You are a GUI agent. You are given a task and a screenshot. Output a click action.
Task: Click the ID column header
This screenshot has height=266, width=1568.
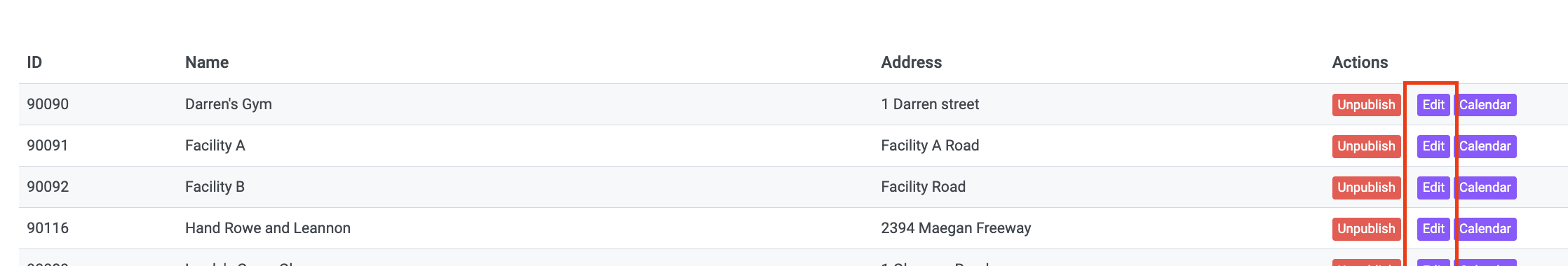(34, 62)
